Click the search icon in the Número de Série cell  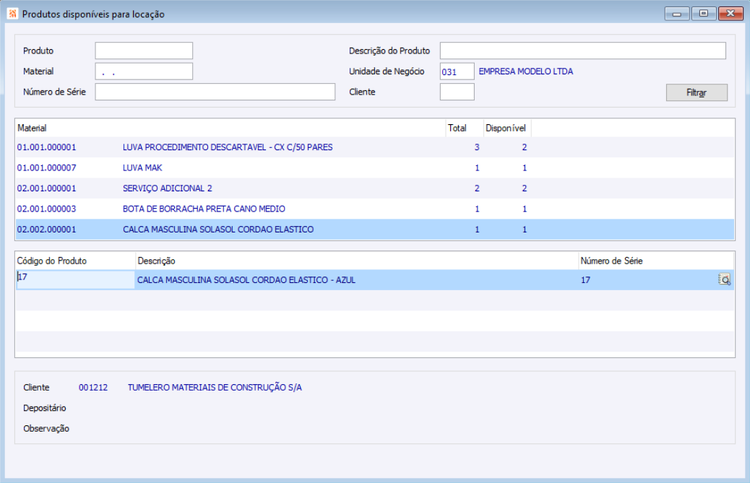(x=725, y=280)
